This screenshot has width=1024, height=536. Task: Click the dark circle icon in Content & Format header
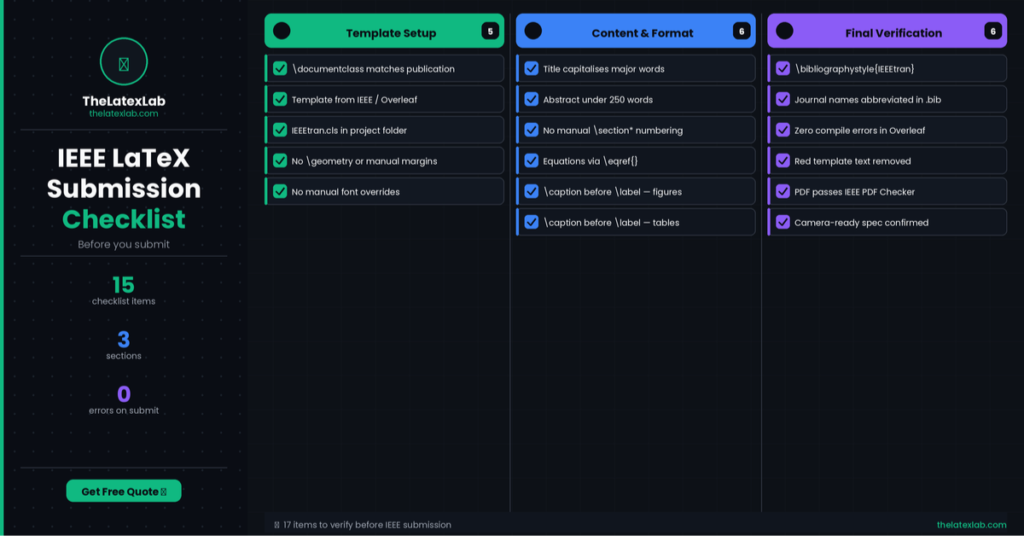pyautogui.click(x=533, y=31)
